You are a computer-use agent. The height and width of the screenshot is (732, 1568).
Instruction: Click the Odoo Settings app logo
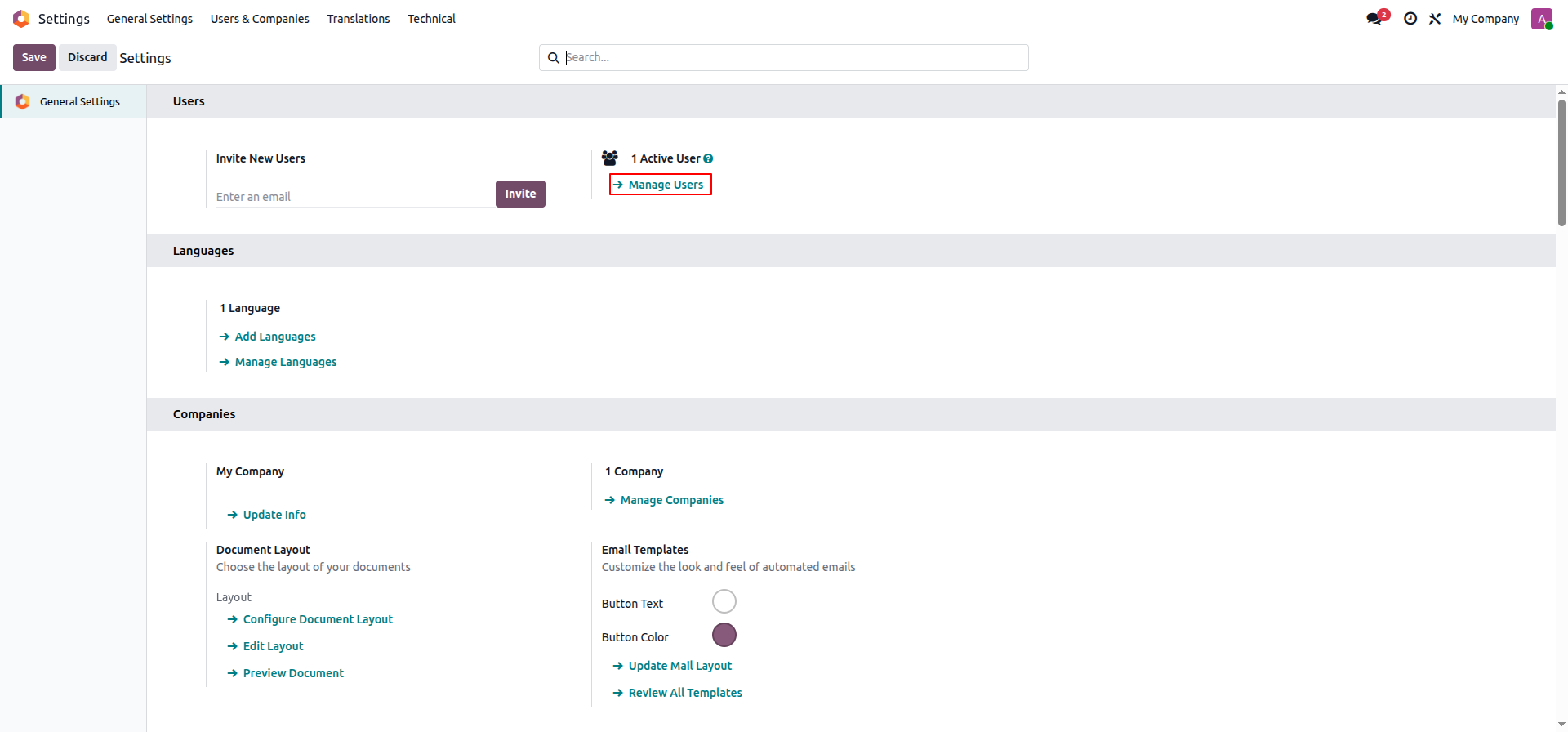pos(21,18)
